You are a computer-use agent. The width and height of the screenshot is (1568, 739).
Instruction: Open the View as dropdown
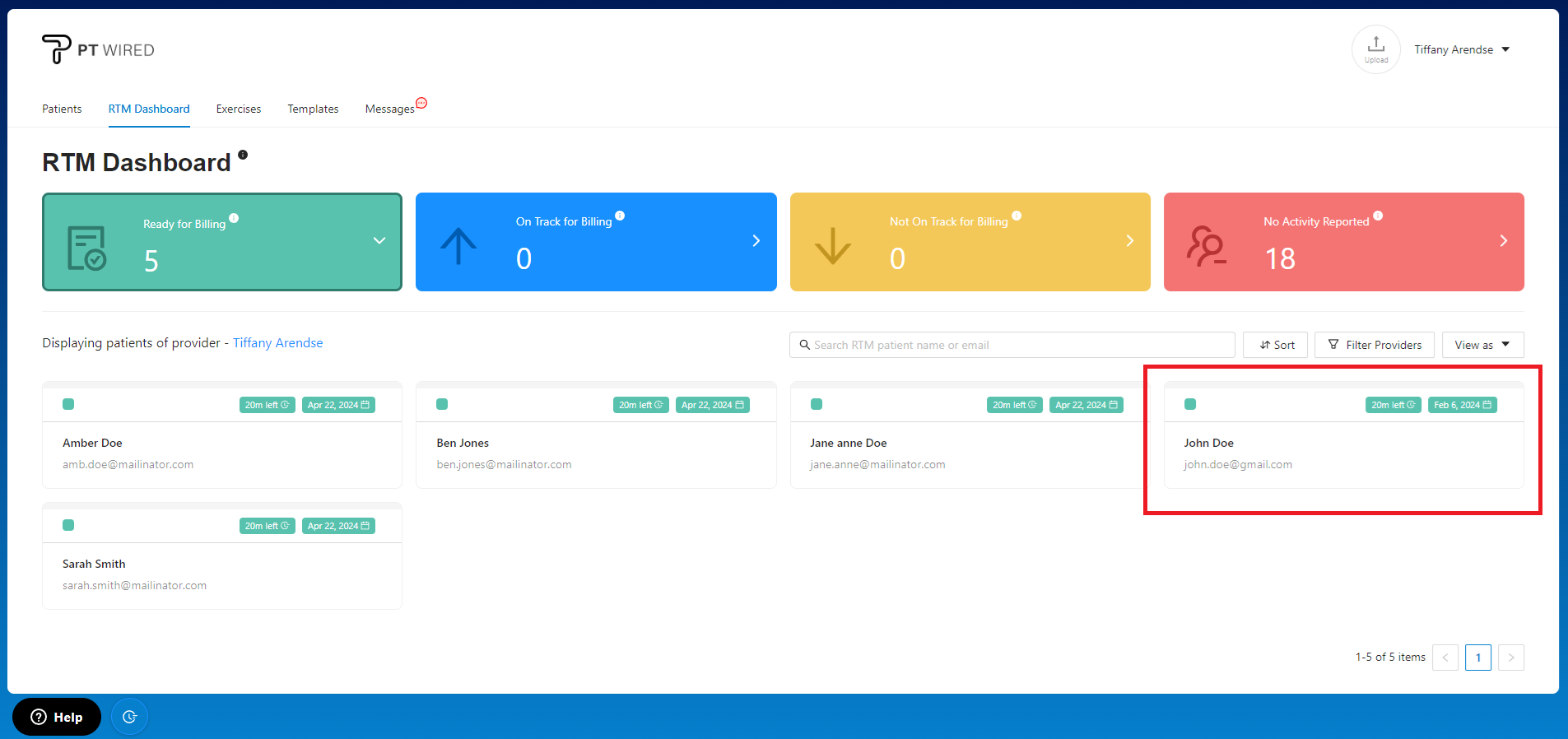(1482, 345)
